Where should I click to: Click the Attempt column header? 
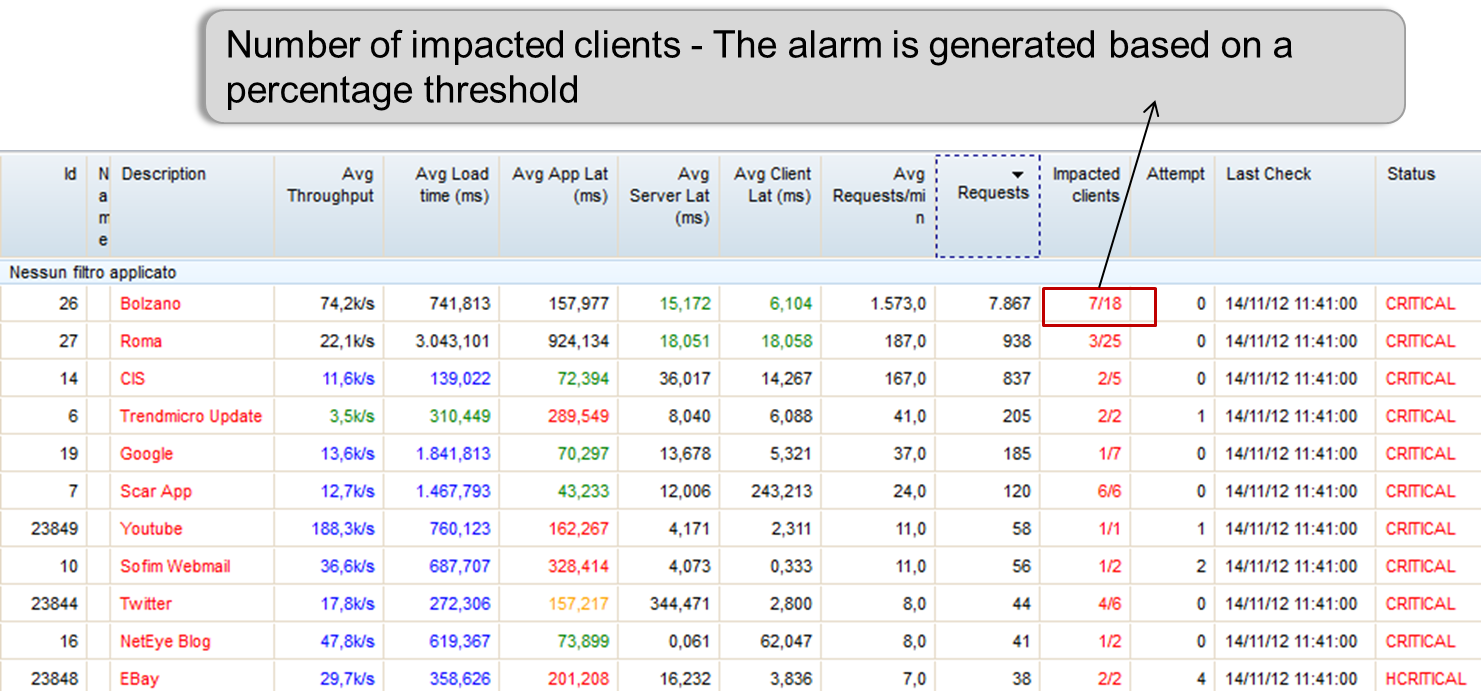(1174, 205)
